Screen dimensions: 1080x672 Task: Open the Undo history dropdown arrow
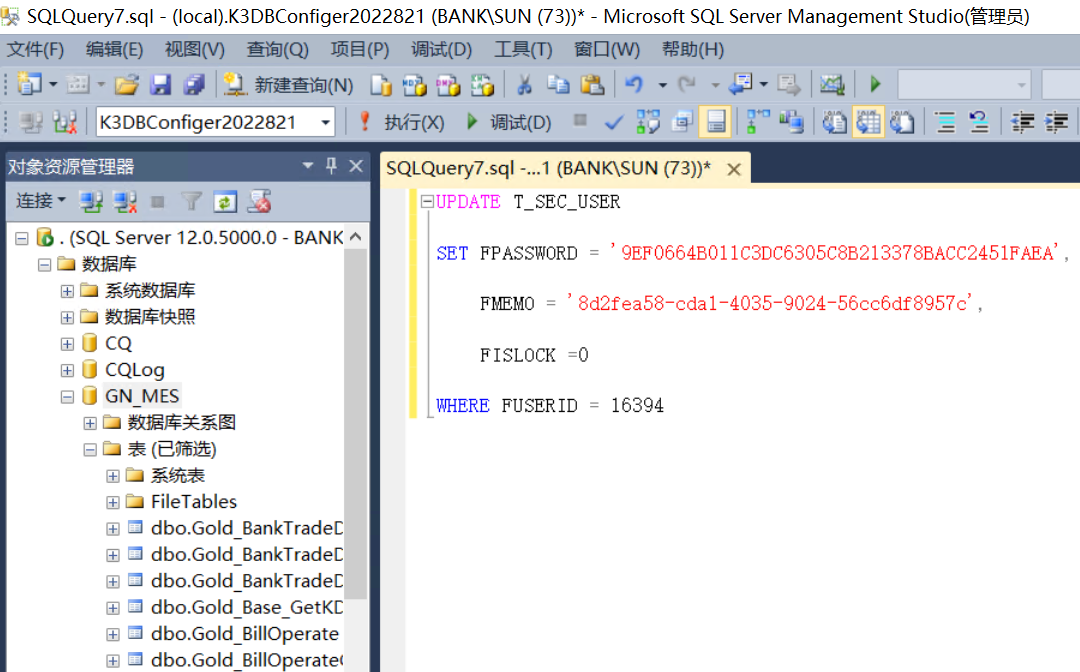[662, 85]
